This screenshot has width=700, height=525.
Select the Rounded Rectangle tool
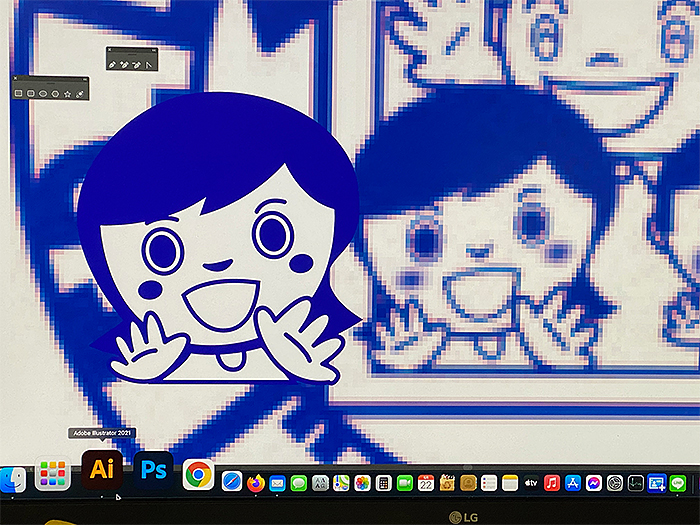[x=31, y=93]
